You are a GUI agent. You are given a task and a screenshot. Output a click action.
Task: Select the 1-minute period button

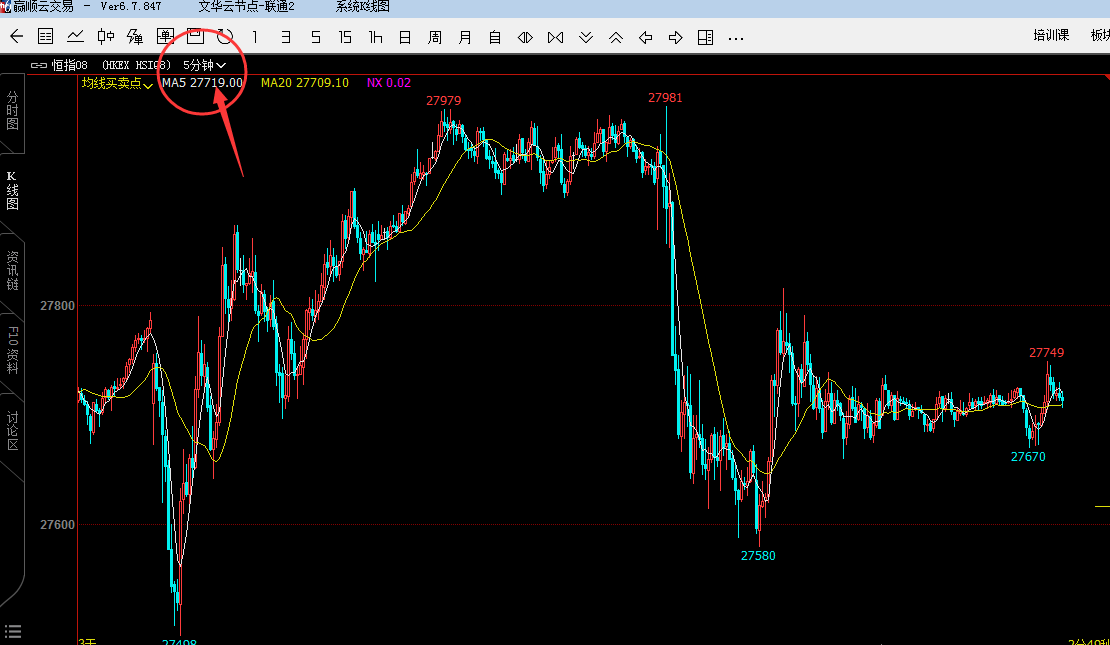tap(255, 37)
